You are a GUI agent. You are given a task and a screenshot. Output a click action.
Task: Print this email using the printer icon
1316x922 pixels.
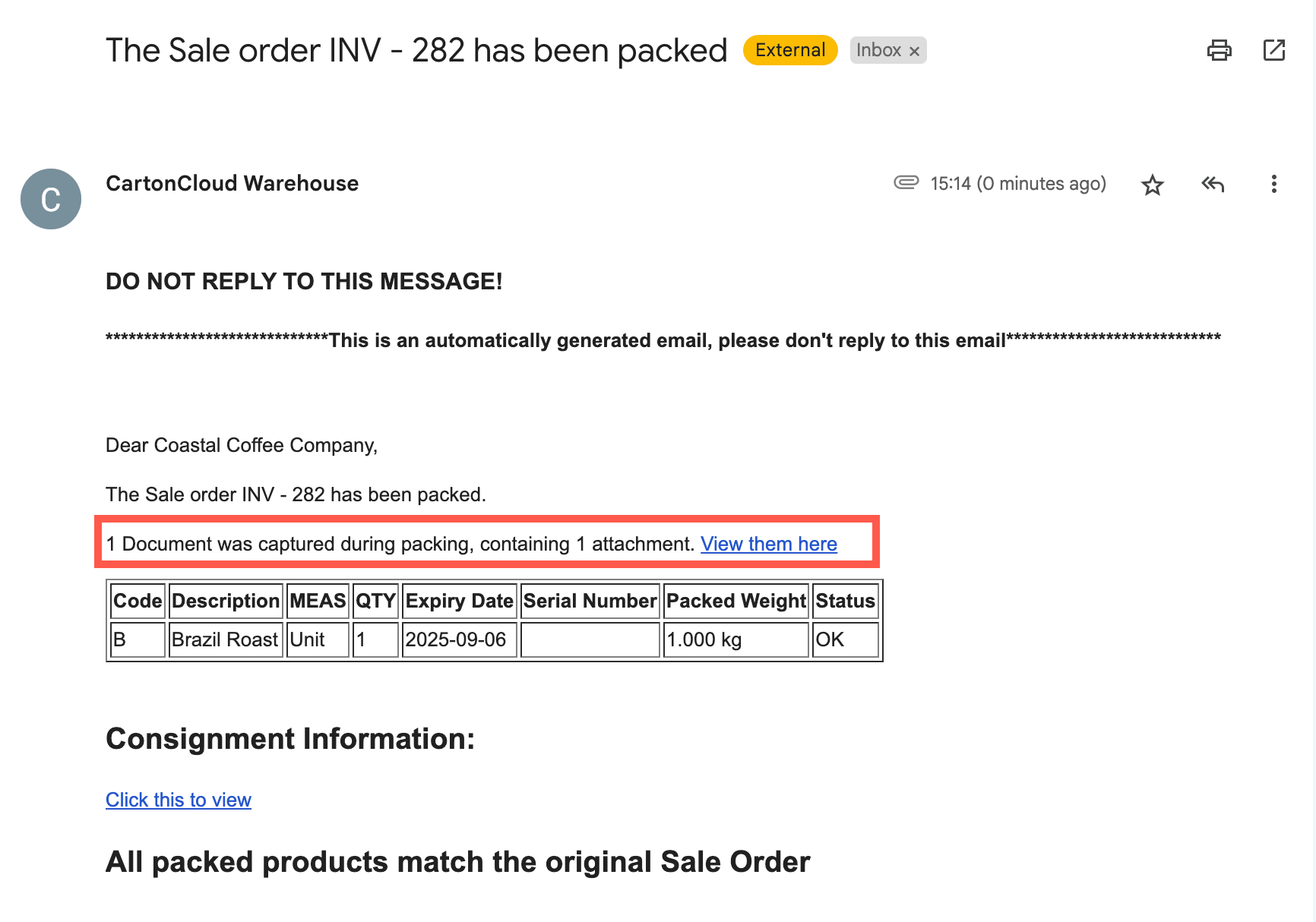click(x=1219, y=50)
